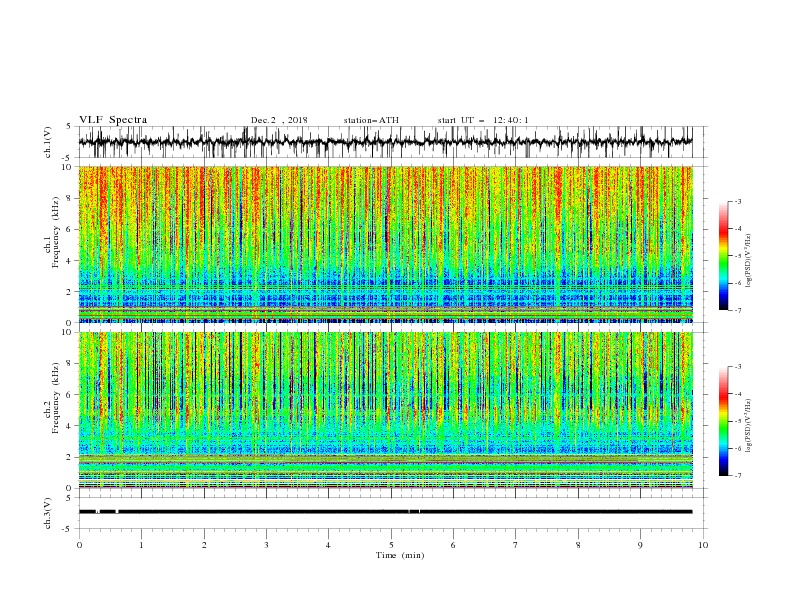This screenshot has height=612, width=792.
Task: Click time axis tick label "8"
Action: click(578, 545)
